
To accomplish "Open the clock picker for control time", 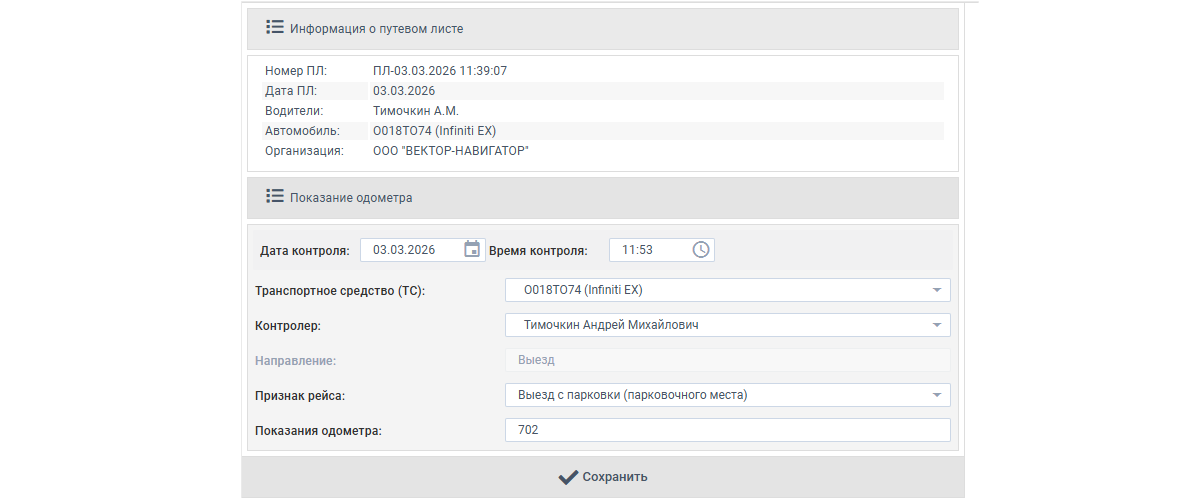I will tap(701, 249).
